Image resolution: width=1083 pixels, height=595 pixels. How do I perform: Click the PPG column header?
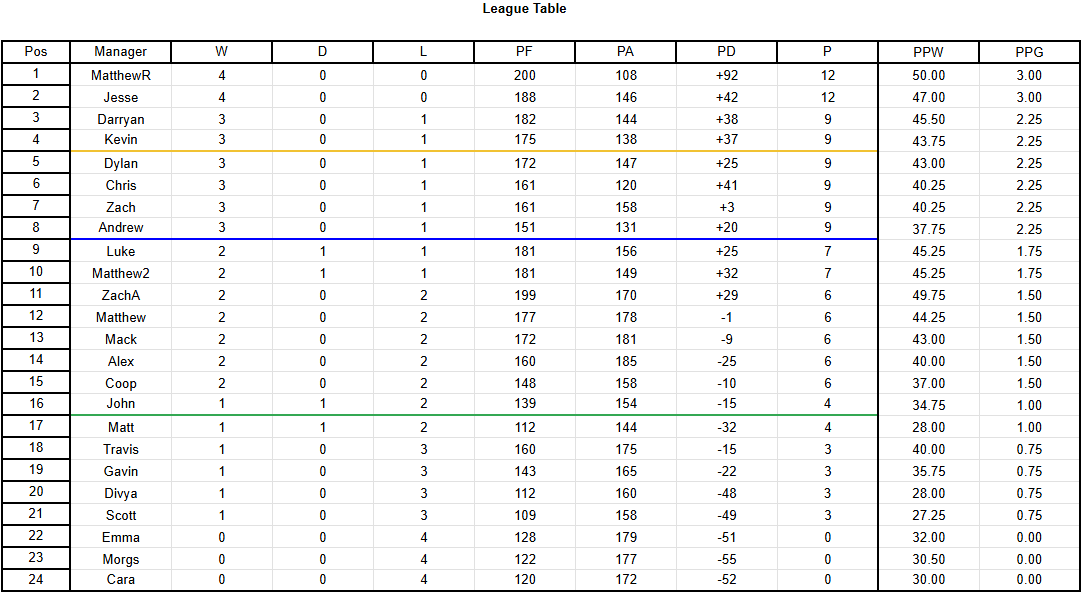click(1028, 52)
